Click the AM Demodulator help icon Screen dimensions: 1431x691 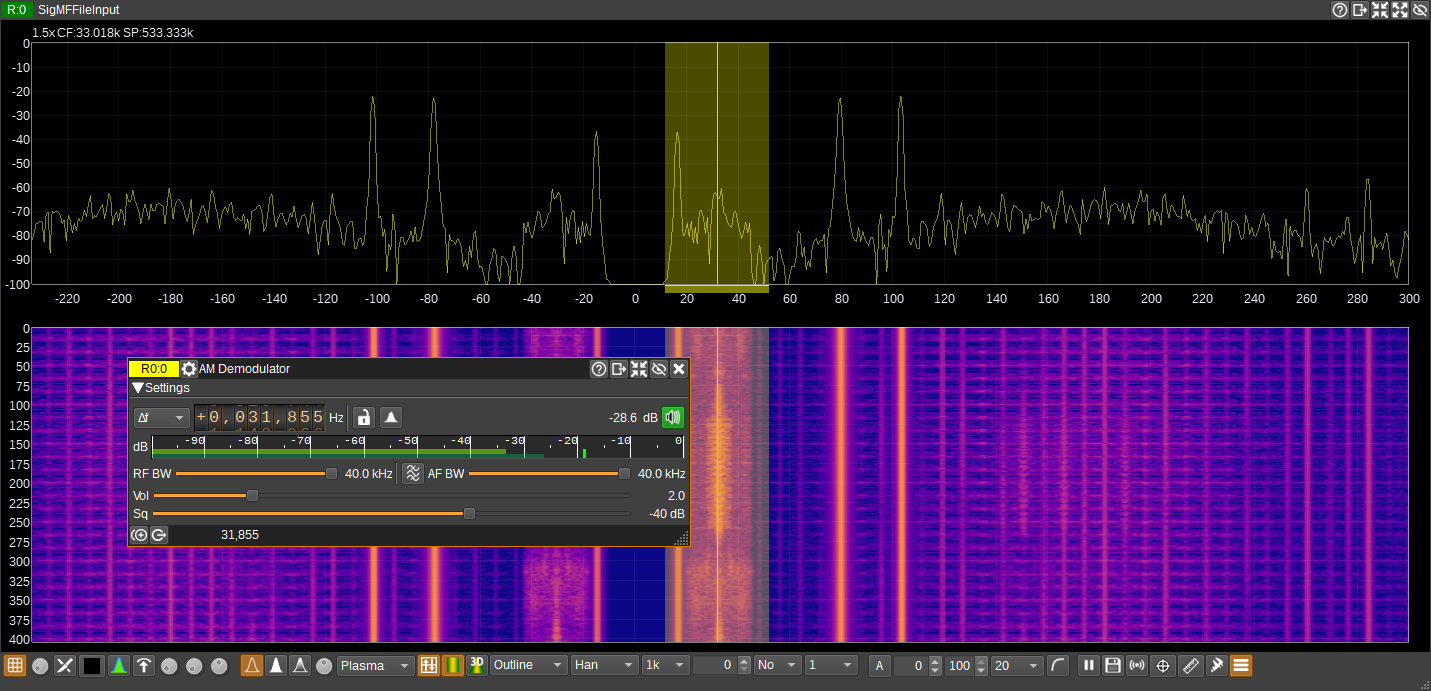pos(598,369)
